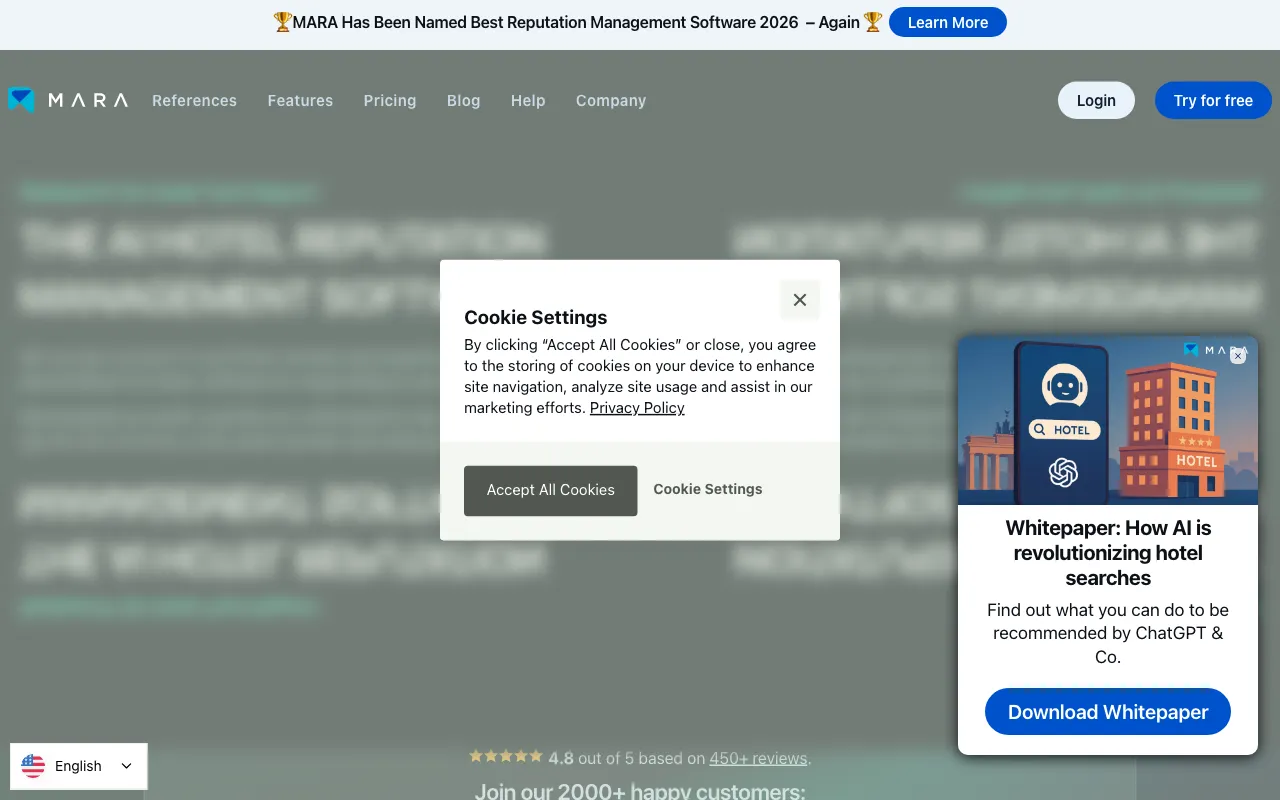Click the whitepaper title about hotel searches
Image resolution: width=1280 pixels, height=800 pixels.
1108,553
